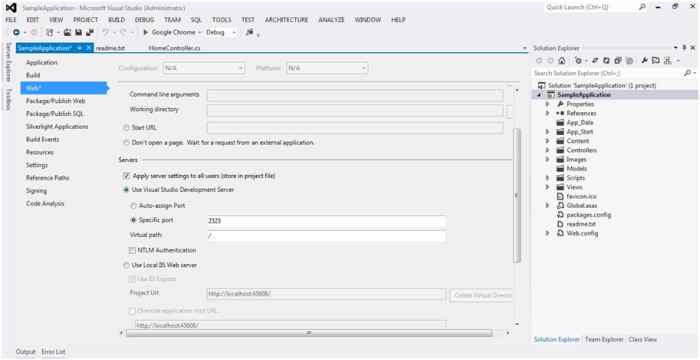This screenshot has width=700, height=360.
Task: Select packages.config in Solution Explorer
Action: 588,215
